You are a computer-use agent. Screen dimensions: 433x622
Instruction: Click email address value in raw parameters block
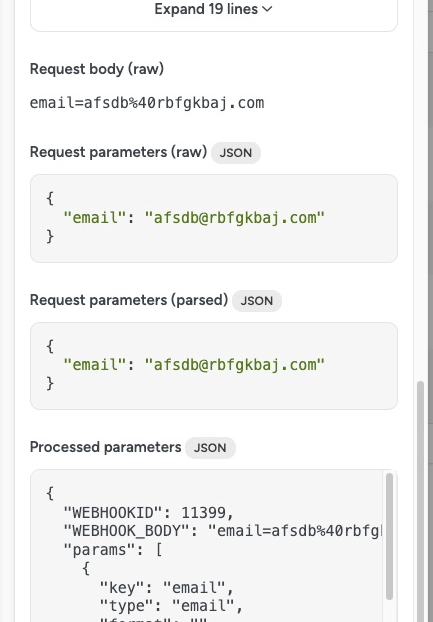[x=235, y=217]
